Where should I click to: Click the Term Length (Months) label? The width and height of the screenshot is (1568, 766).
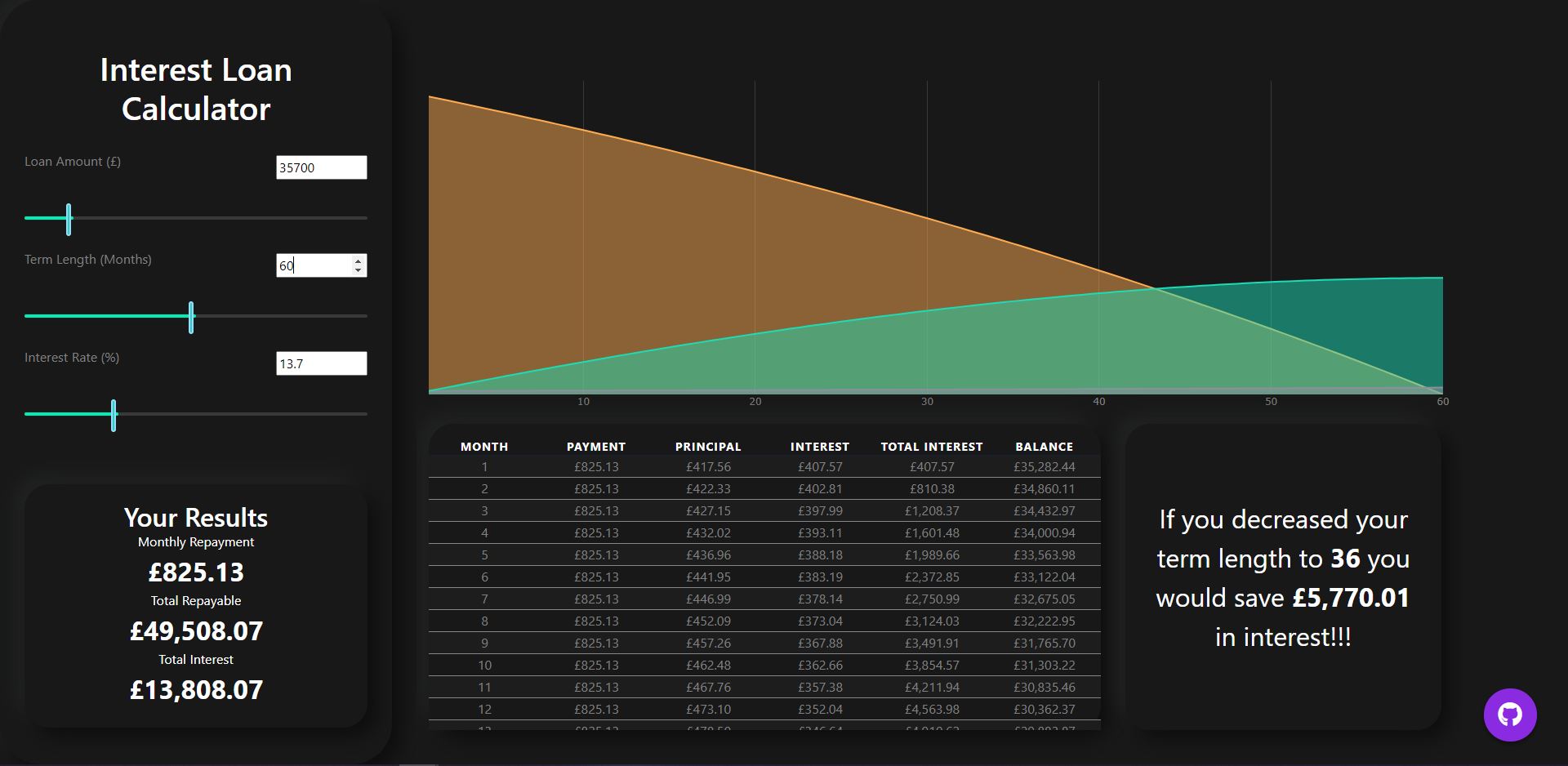tap(88, 260)
